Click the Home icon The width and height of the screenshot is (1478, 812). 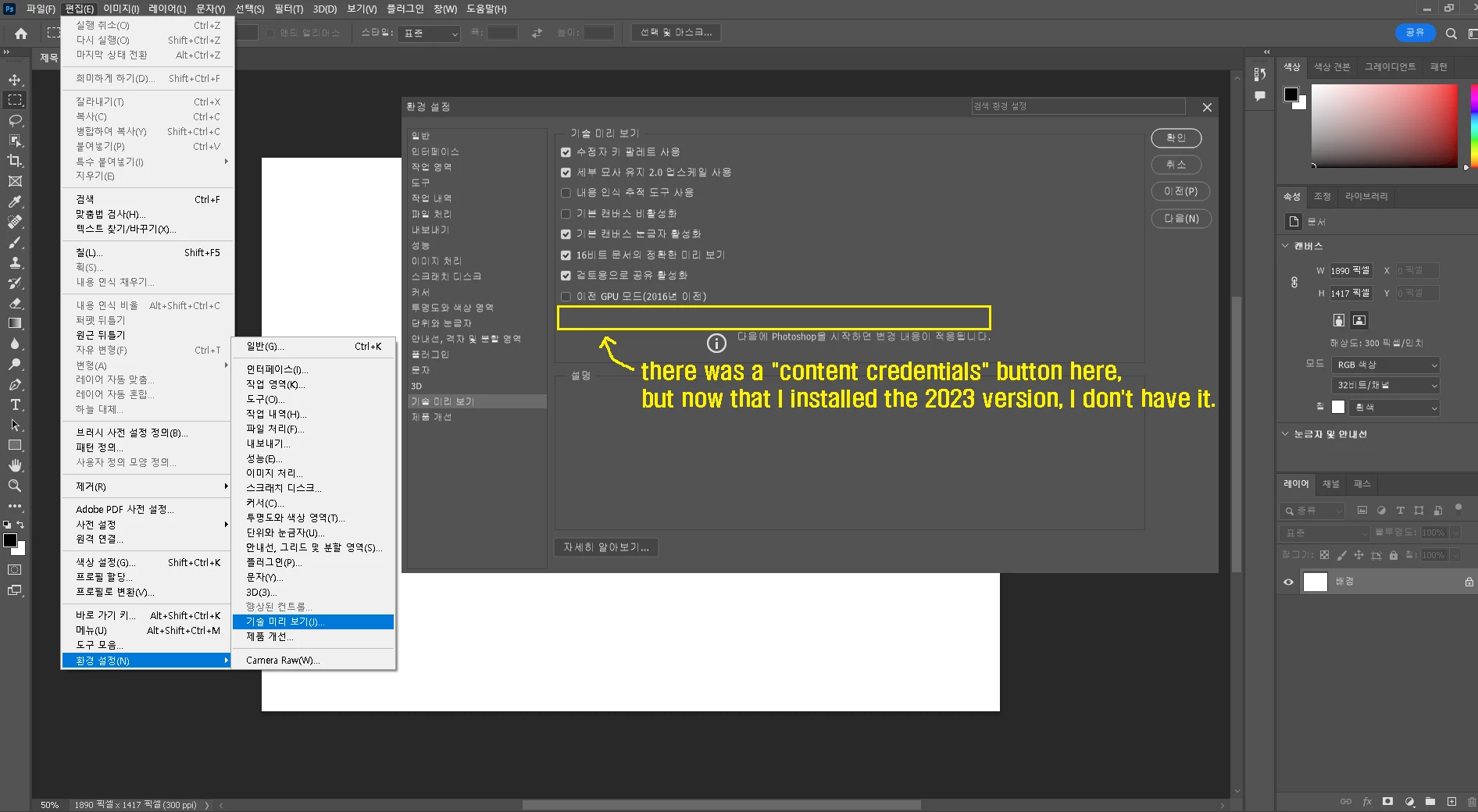pyautogui.click(x=21, y=34)
